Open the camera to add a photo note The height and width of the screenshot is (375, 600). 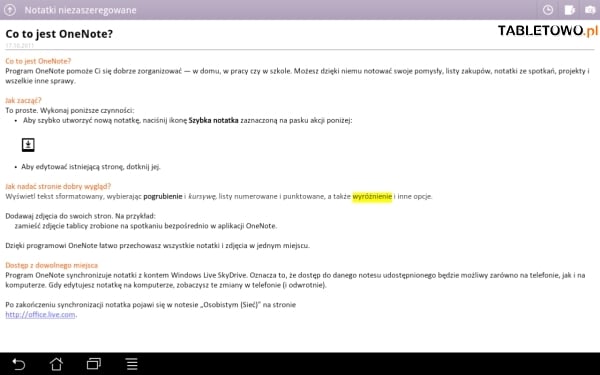point(590,10)
